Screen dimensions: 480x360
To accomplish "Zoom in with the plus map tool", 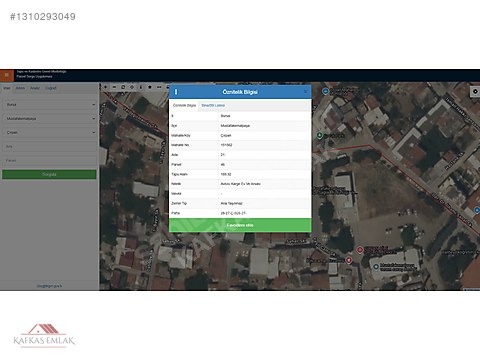I will click(106, 87).
